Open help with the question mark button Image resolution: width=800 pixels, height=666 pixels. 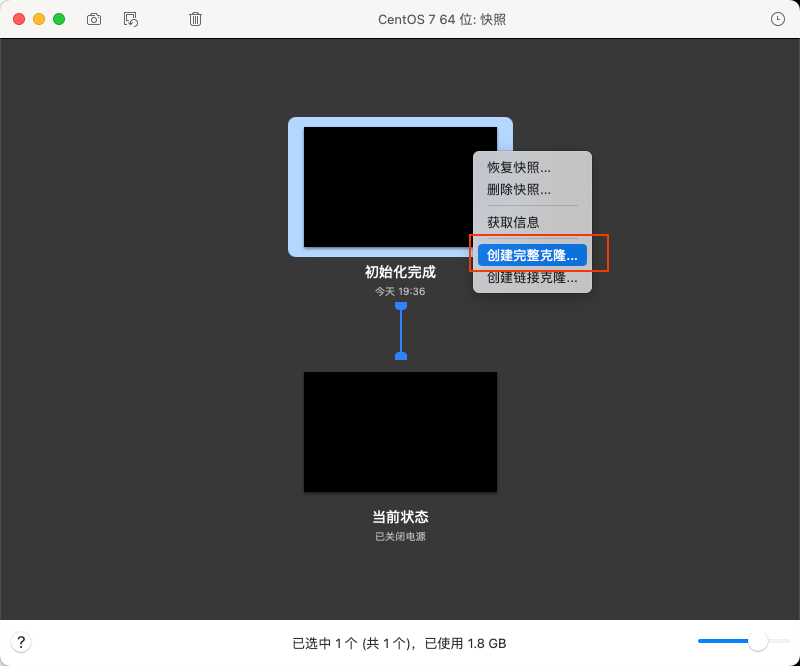(x=21, y=642)
